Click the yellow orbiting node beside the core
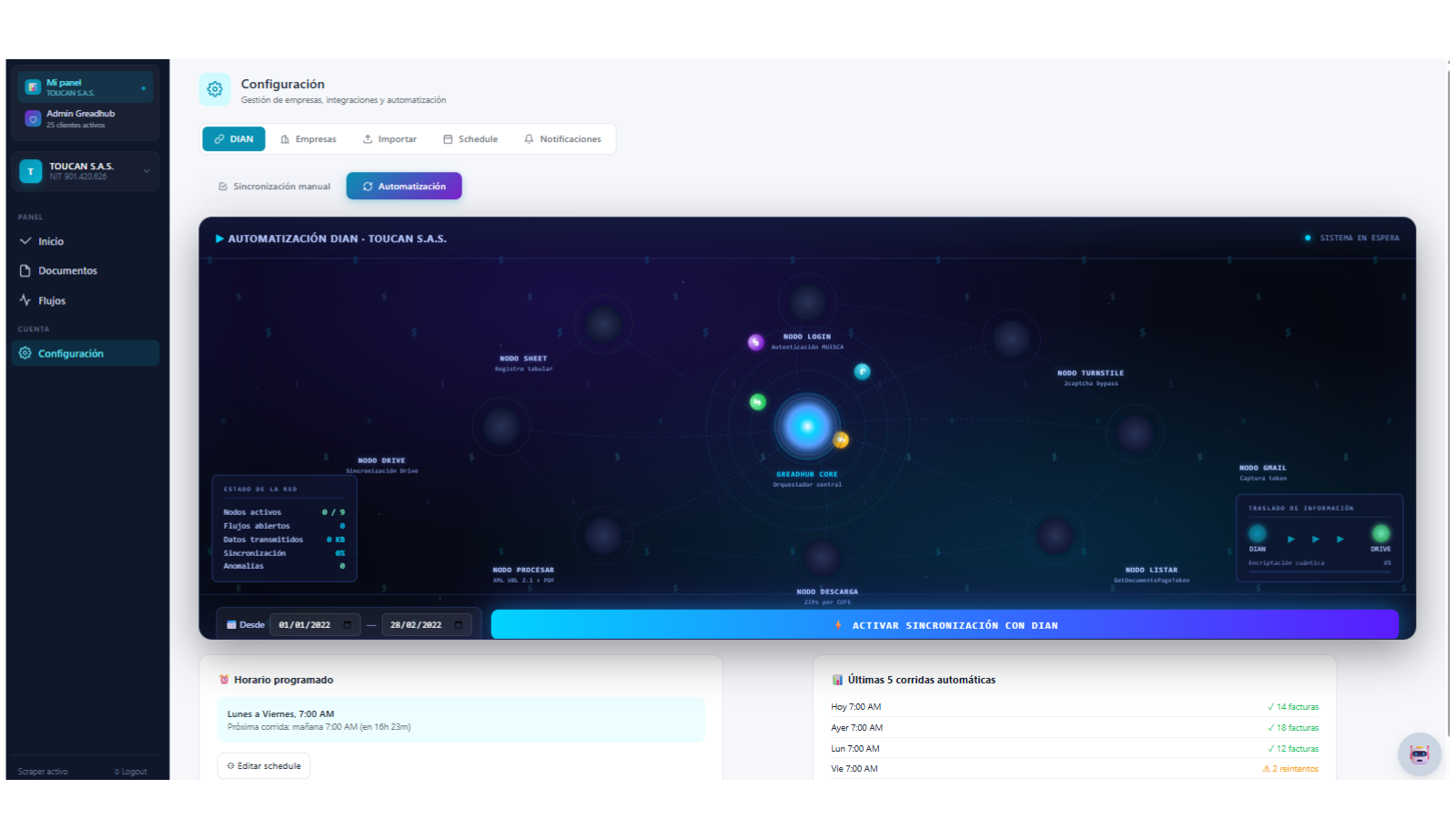The image size is (1456, 819). 841,440
